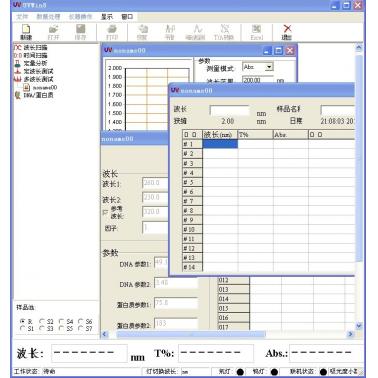Click the curve-shaped toolbar icon left of T/A

click(196, 32)
